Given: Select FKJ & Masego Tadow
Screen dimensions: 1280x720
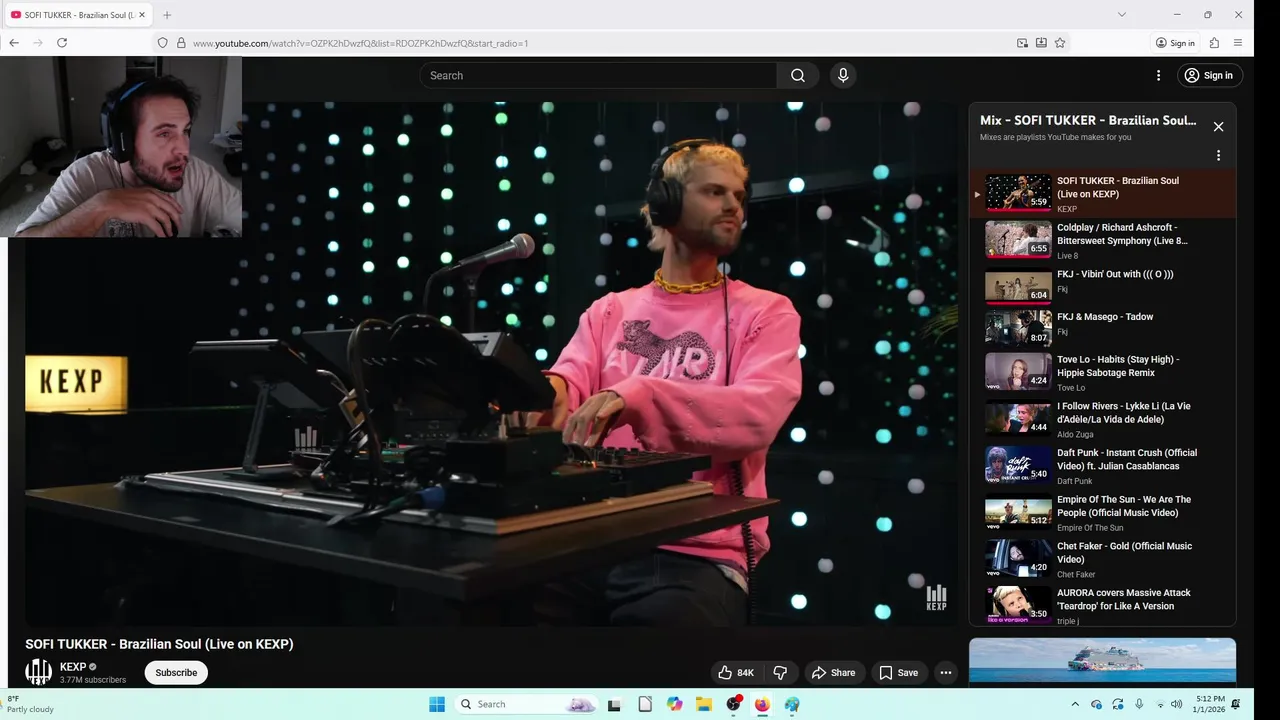Looking at the screenshot, I should [1103, 328].
